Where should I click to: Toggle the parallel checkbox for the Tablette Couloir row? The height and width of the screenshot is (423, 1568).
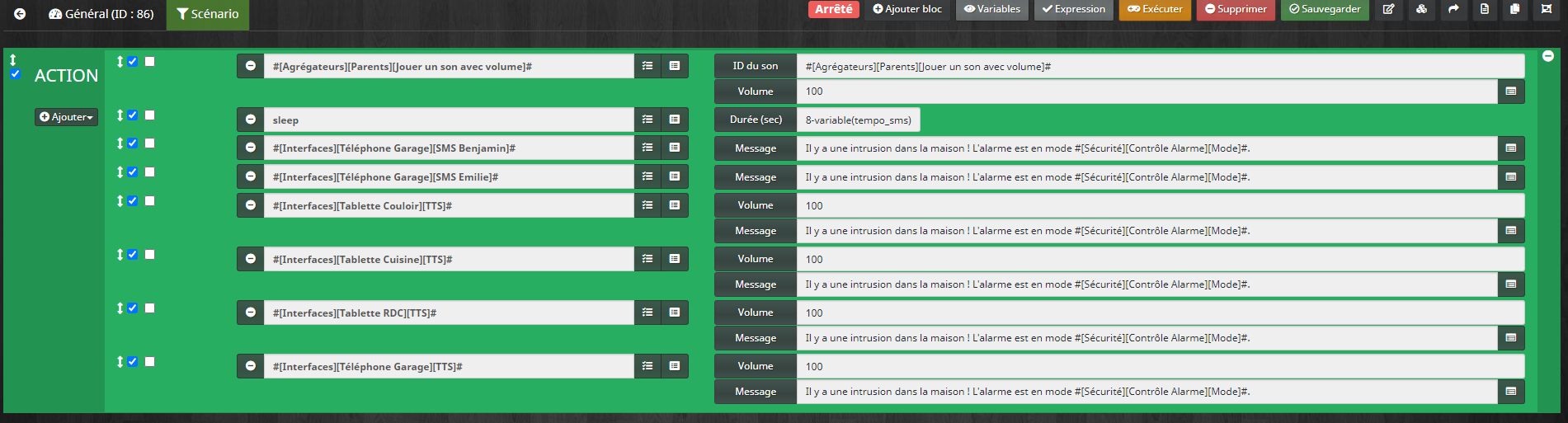pos(150,201)
